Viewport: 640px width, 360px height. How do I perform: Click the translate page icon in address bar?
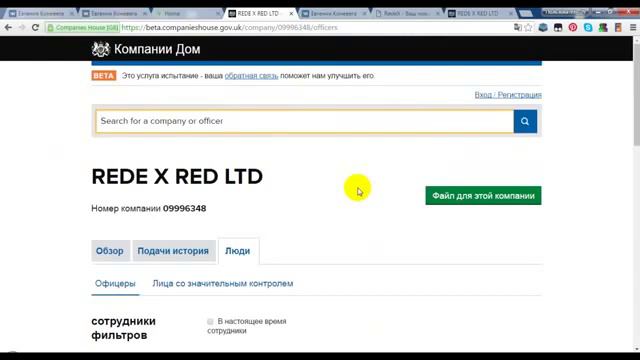coord(518,27)
